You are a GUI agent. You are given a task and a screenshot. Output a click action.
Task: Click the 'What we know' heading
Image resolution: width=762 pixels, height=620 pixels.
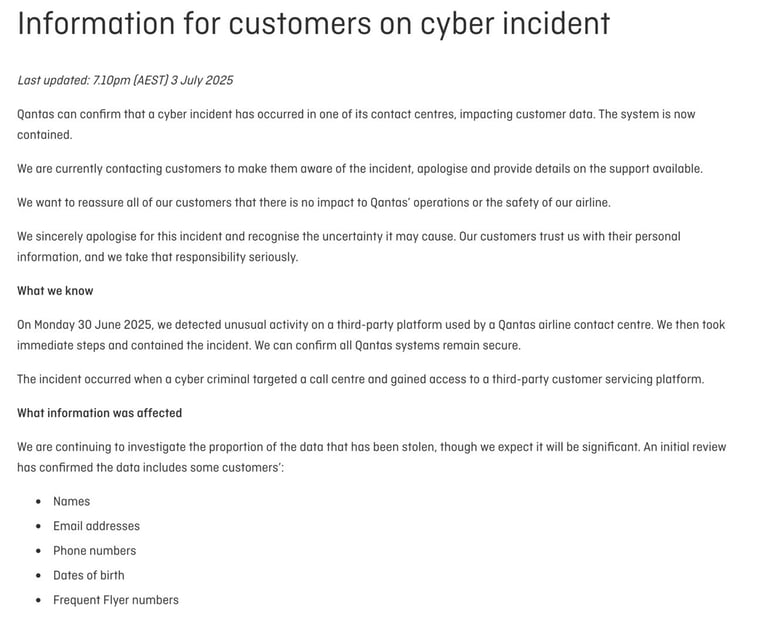click(55, 291)
